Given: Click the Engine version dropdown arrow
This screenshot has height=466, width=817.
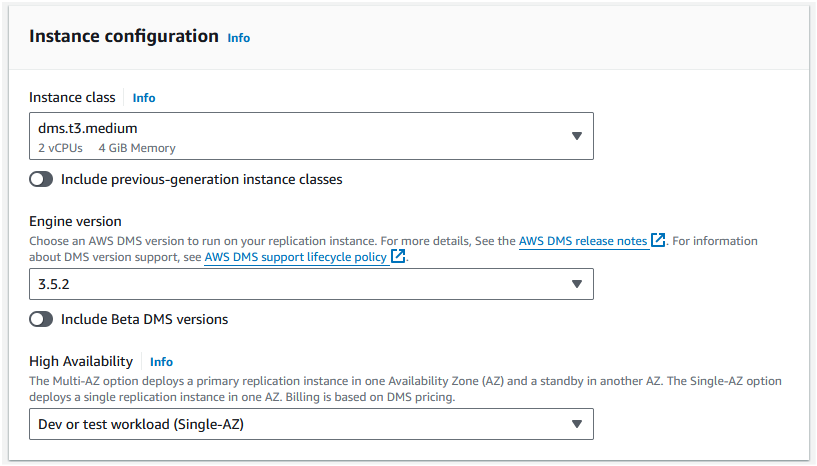Looking at the screenshot, I should [x=577, y=284].
